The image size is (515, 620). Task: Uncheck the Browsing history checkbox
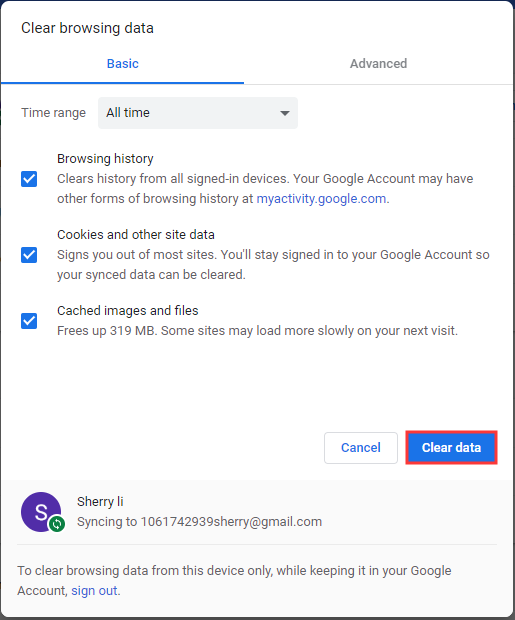click(x=29, y=179)
